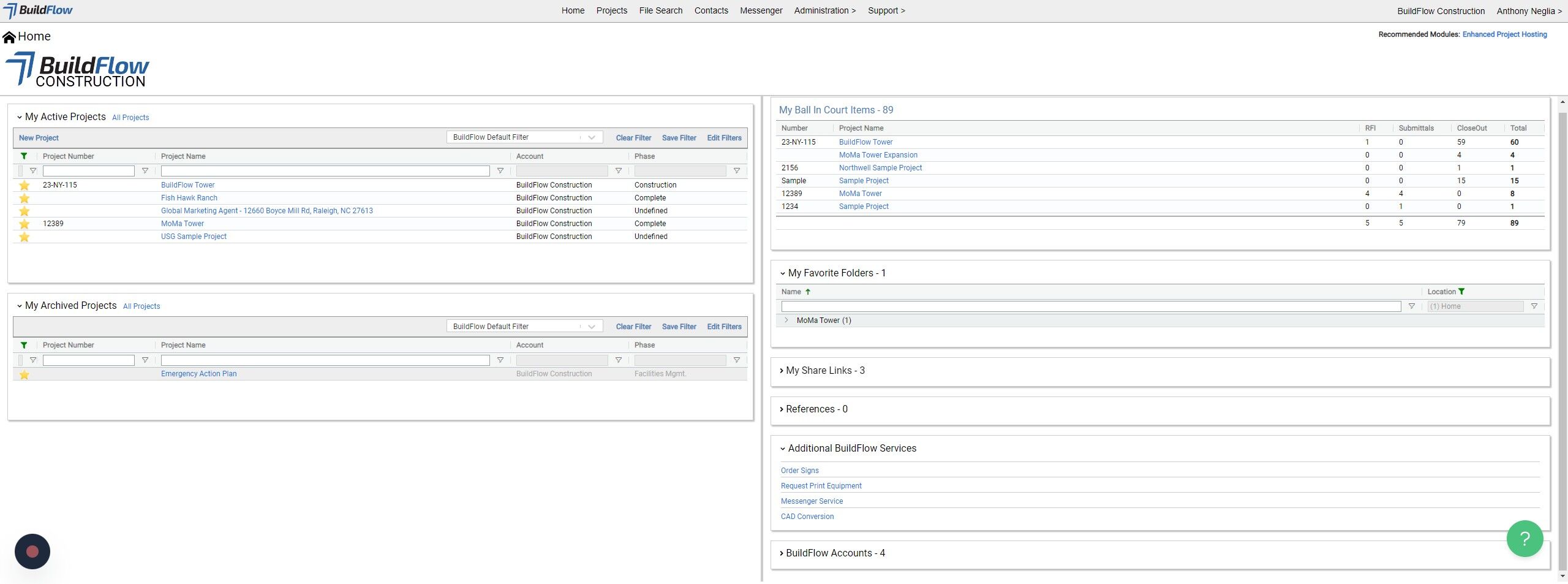Click the dark record button at bottom left
The width and height of the screenshot is (1568, 584).
[x=32, y=552]
